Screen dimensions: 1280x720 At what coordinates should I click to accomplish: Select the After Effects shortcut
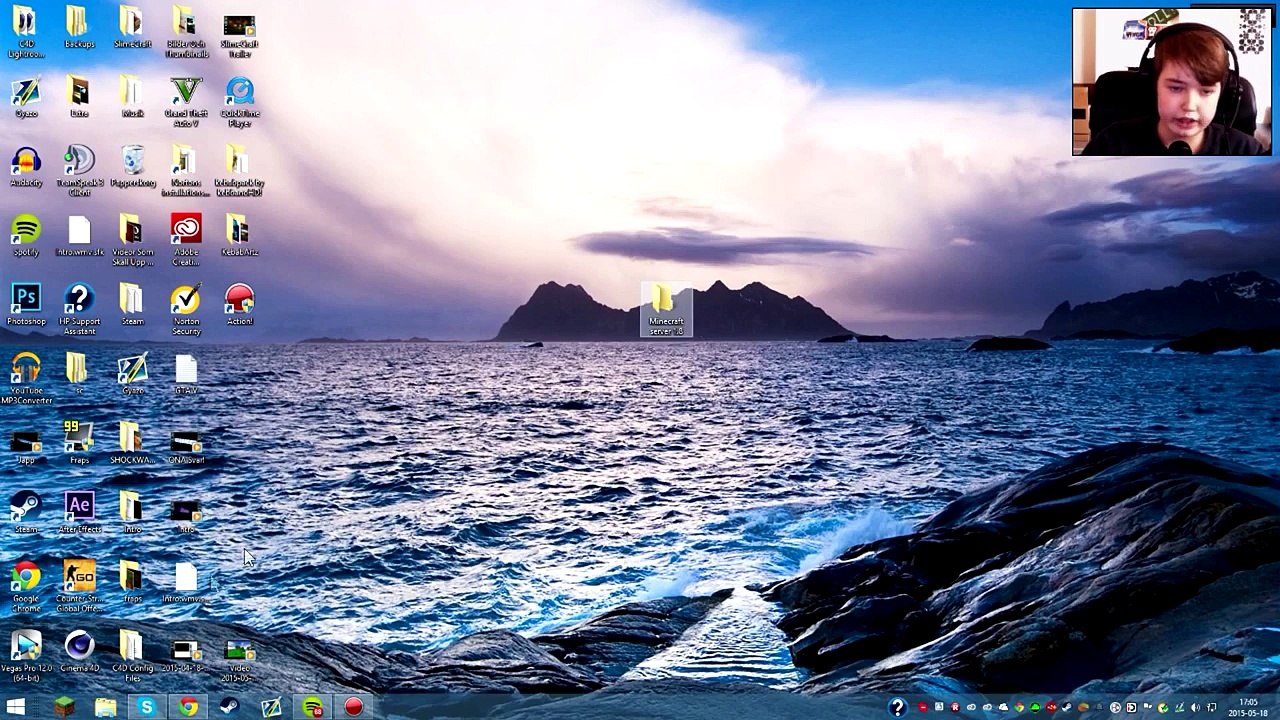[79, 512]
